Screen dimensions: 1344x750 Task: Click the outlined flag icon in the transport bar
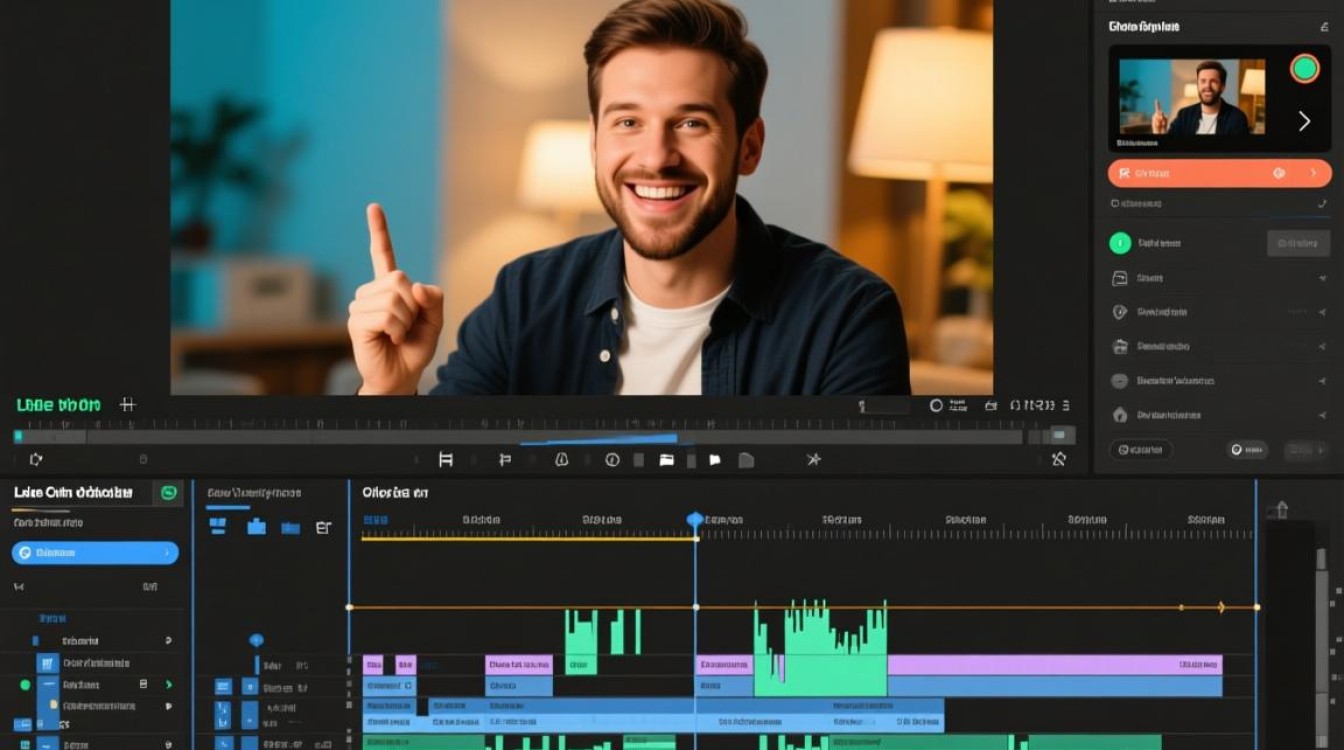(505, 459)
